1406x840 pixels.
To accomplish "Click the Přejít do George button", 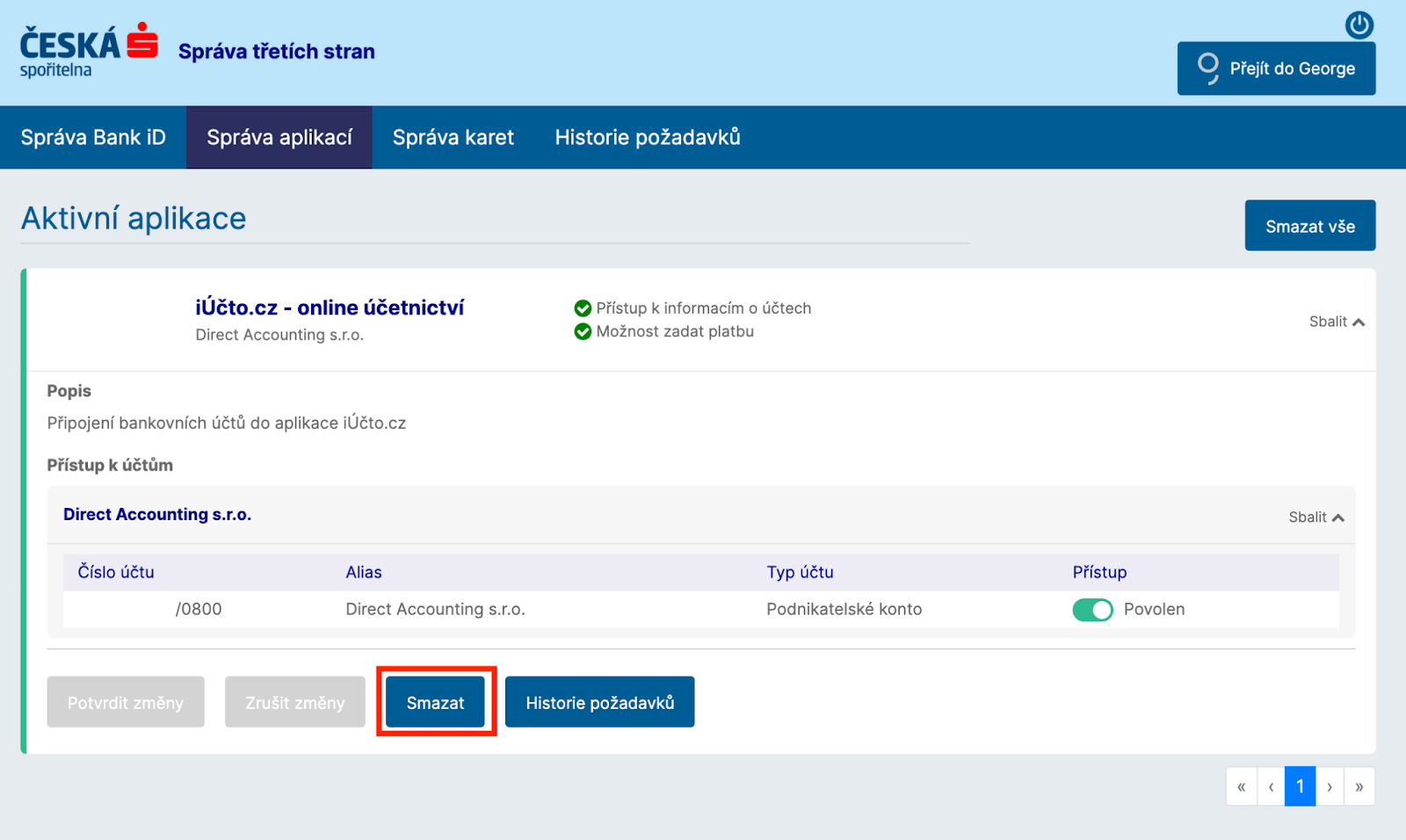I will [x=1276, y=69].
